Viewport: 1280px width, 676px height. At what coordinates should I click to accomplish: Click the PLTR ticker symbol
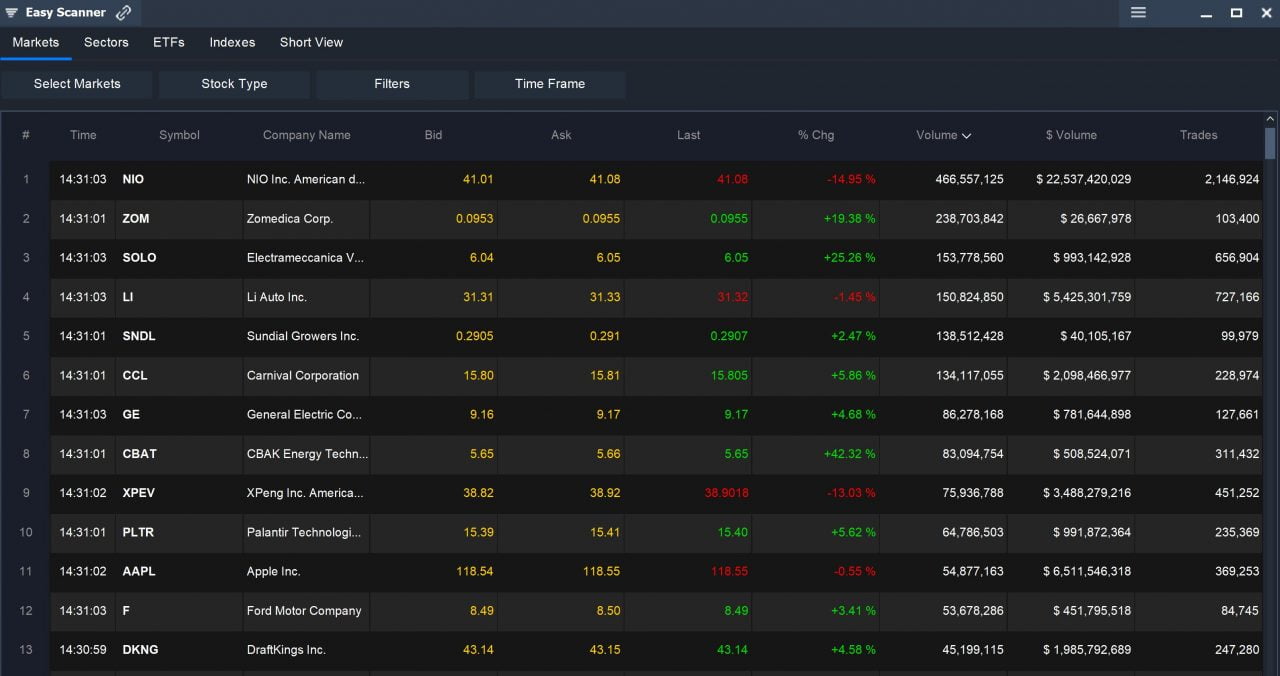point(138,532)
